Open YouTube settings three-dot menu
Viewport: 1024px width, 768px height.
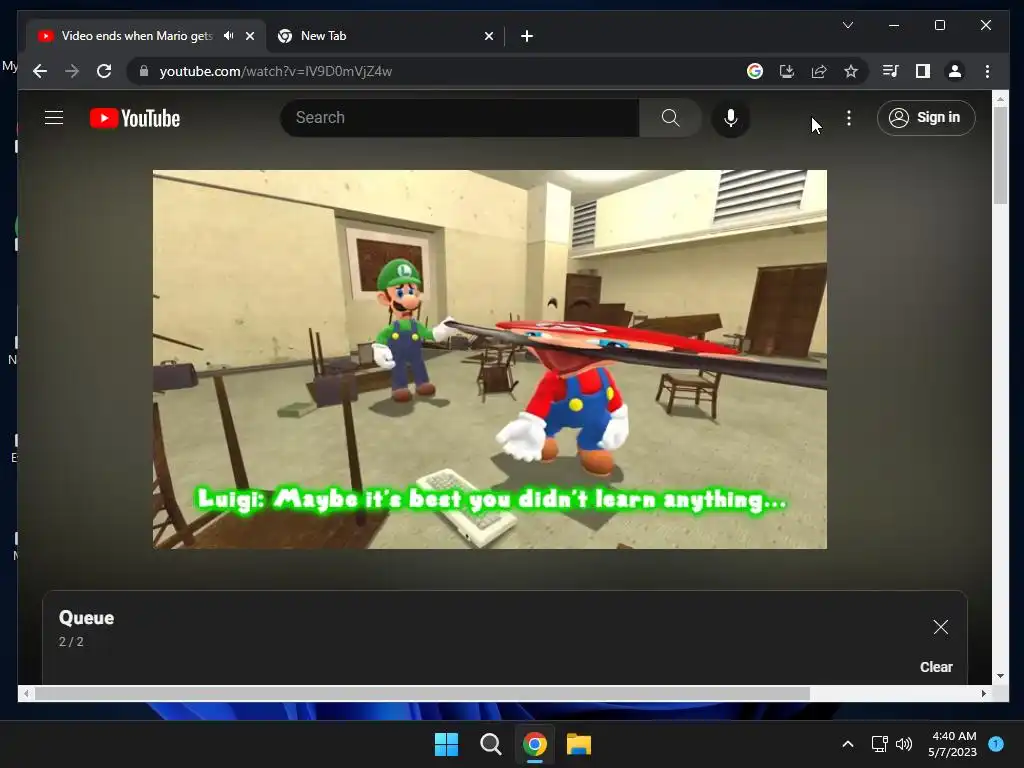(848, 118)
